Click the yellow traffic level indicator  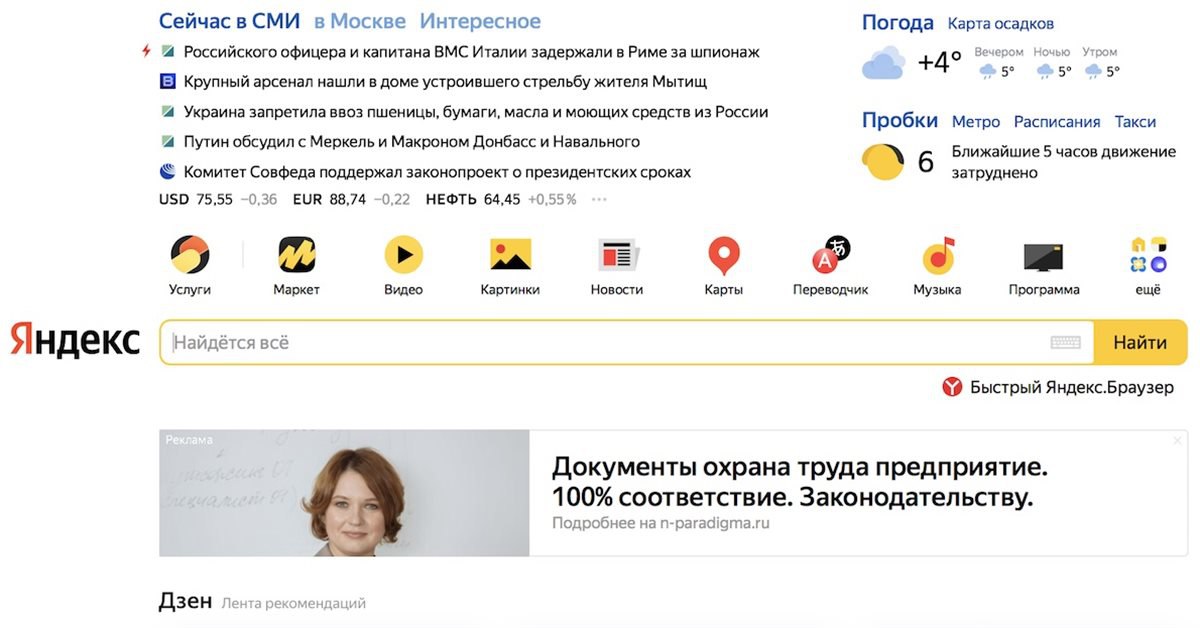tap(883, 162)
